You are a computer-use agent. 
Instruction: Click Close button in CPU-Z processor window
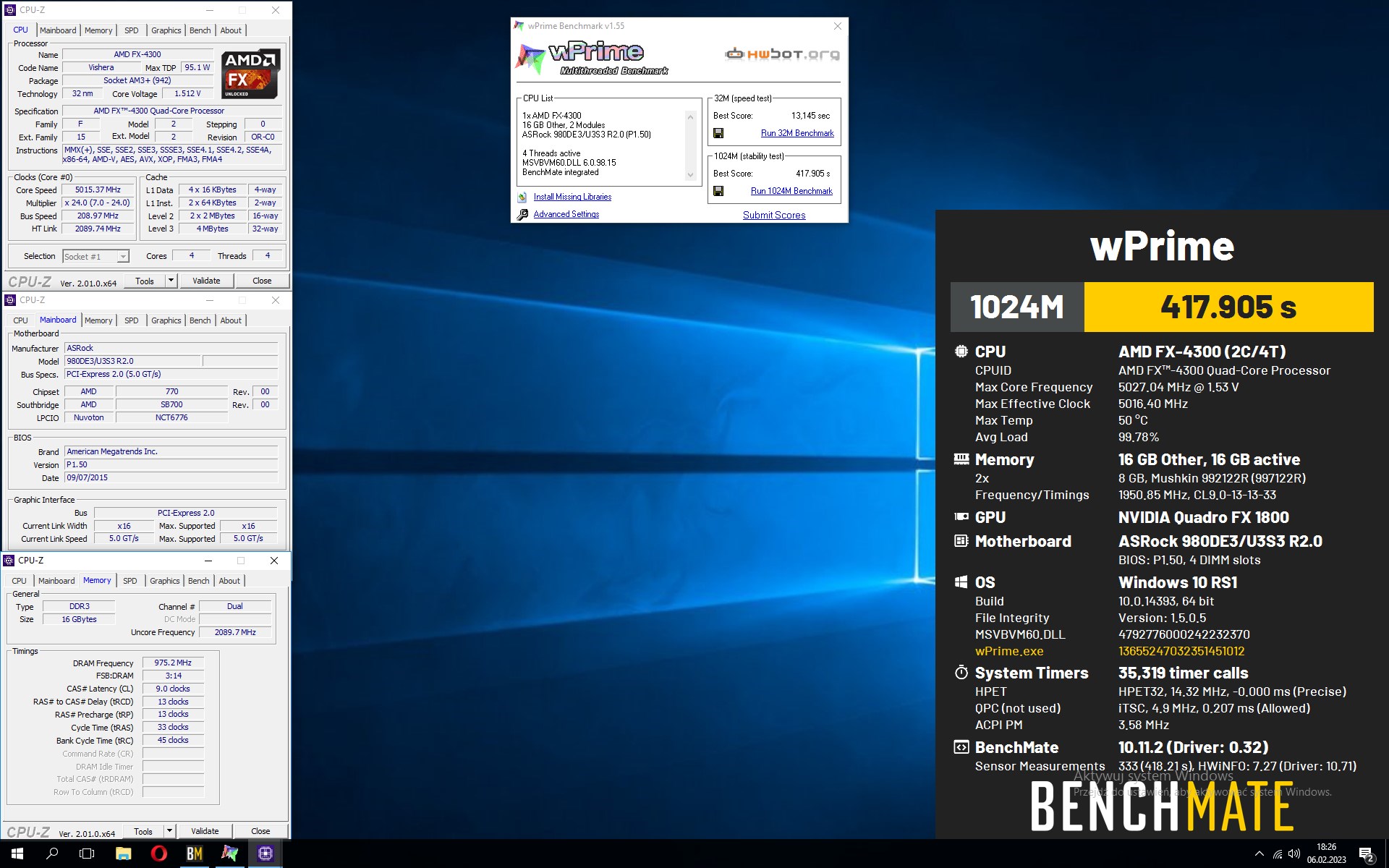(262, 281)
